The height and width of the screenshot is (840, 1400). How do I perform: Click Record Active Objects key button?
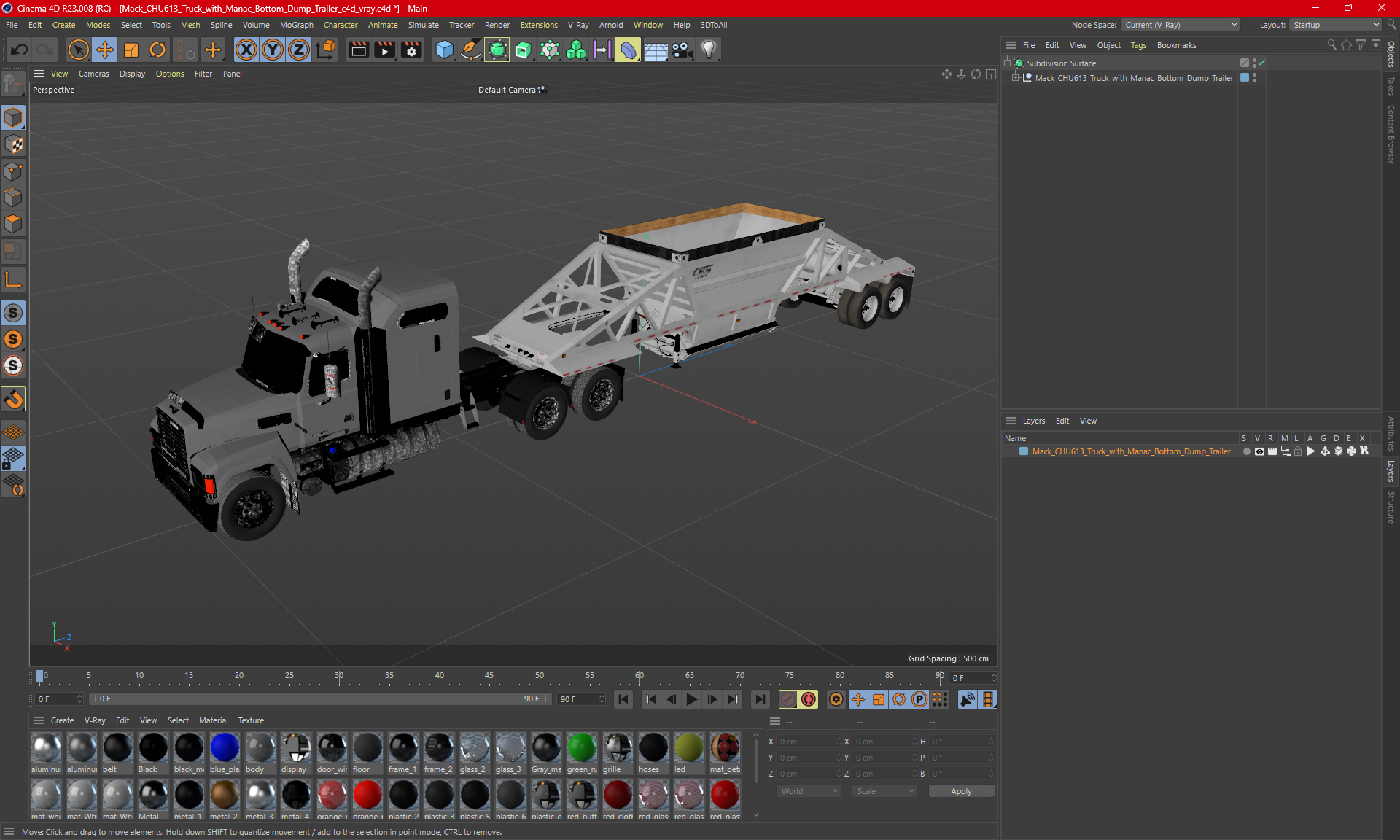(x=788, y=699)
